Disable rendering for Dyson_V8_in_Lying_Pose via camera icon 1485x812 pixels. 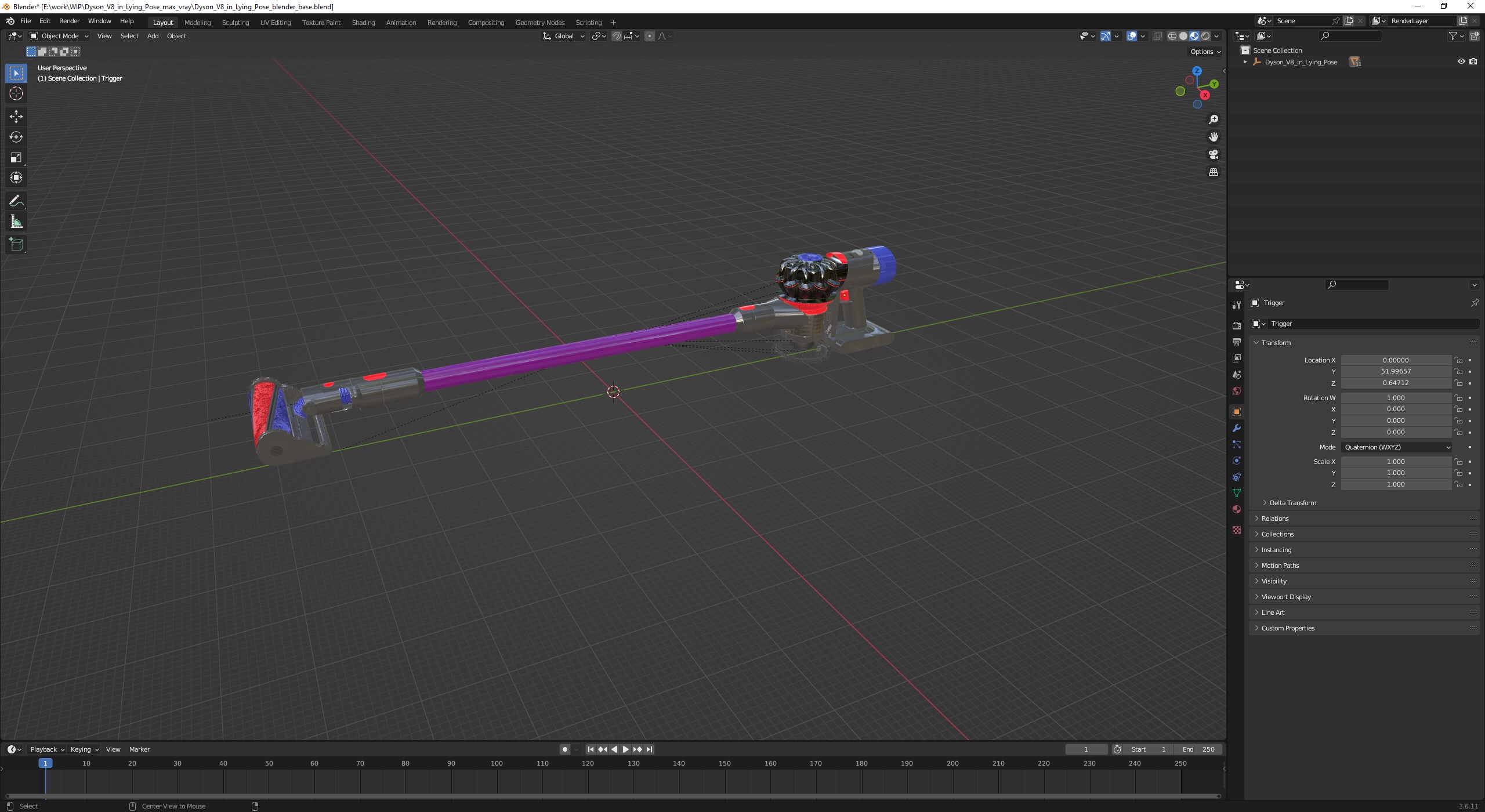click(x=1473, y=61)
